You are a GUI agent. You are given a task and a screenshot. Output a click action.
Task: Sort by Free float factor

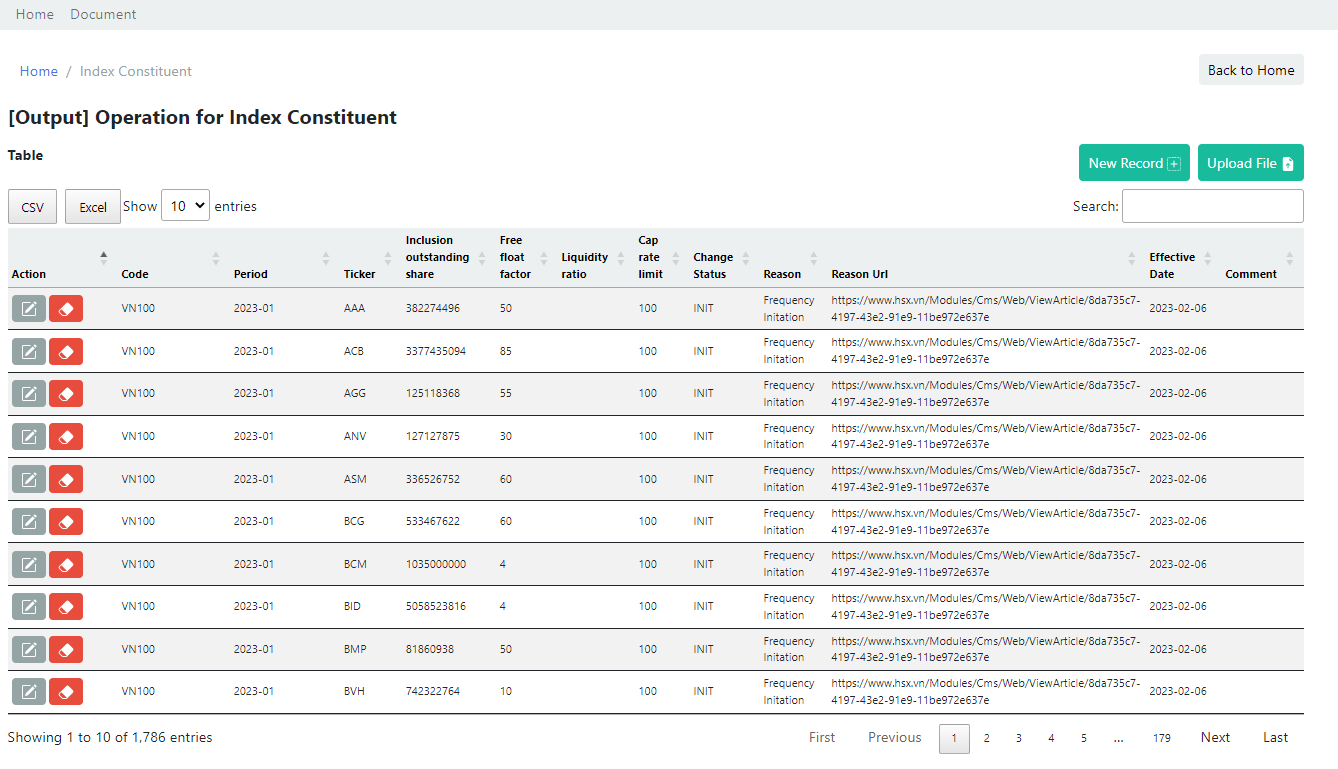[527, 258]
